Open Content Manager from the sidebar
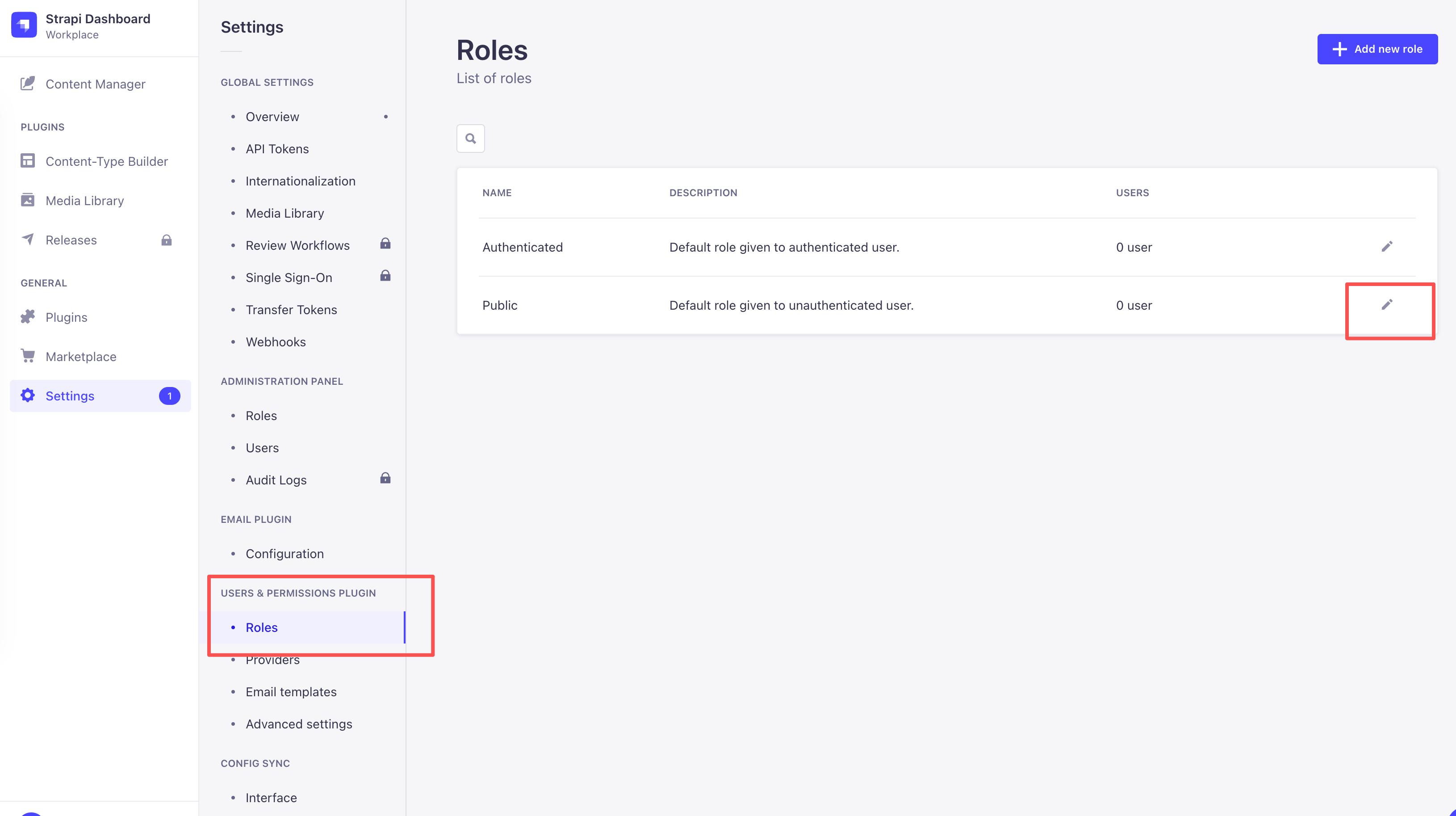 [x=95, y=84]
